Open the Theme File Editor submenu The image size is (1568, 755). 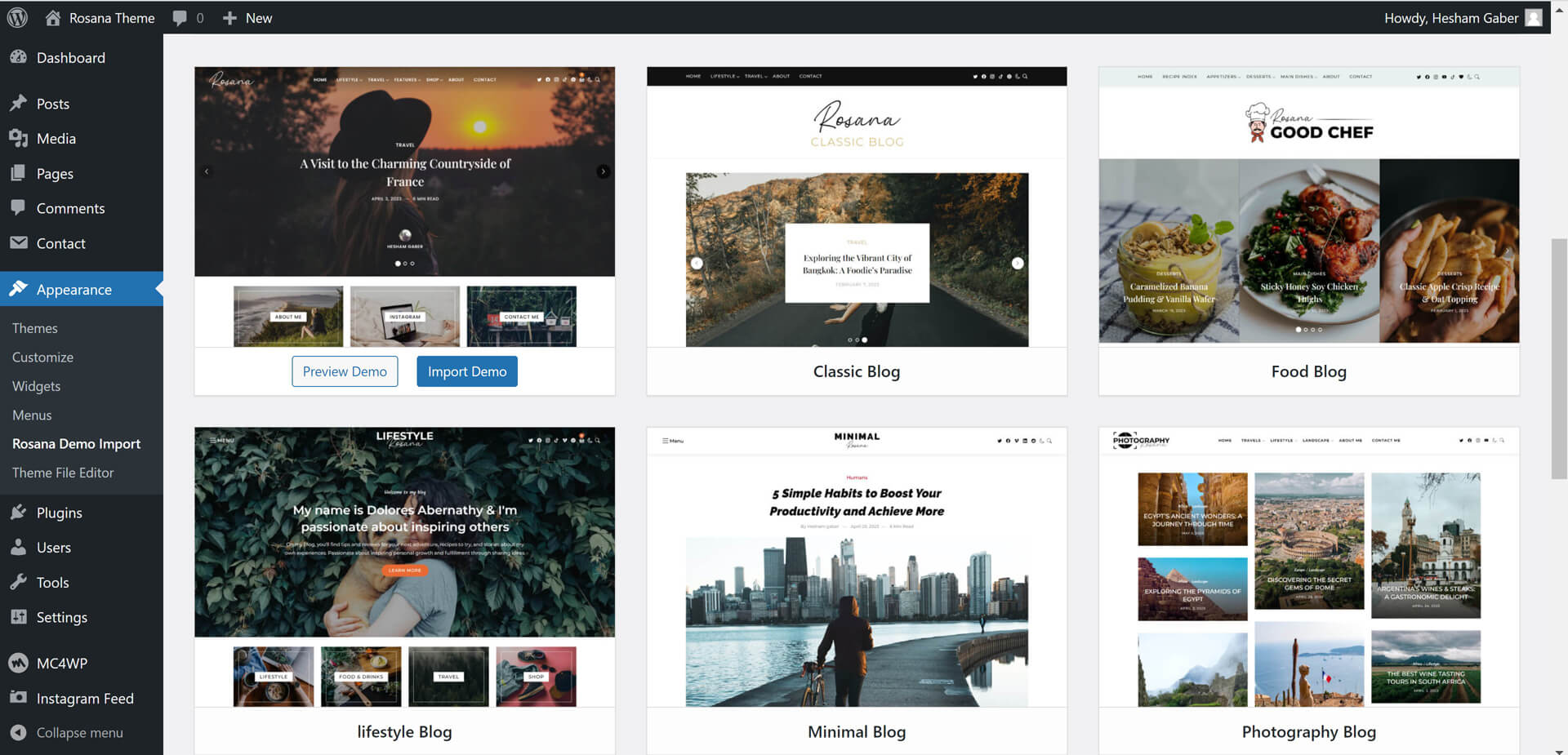pos(63,473)
